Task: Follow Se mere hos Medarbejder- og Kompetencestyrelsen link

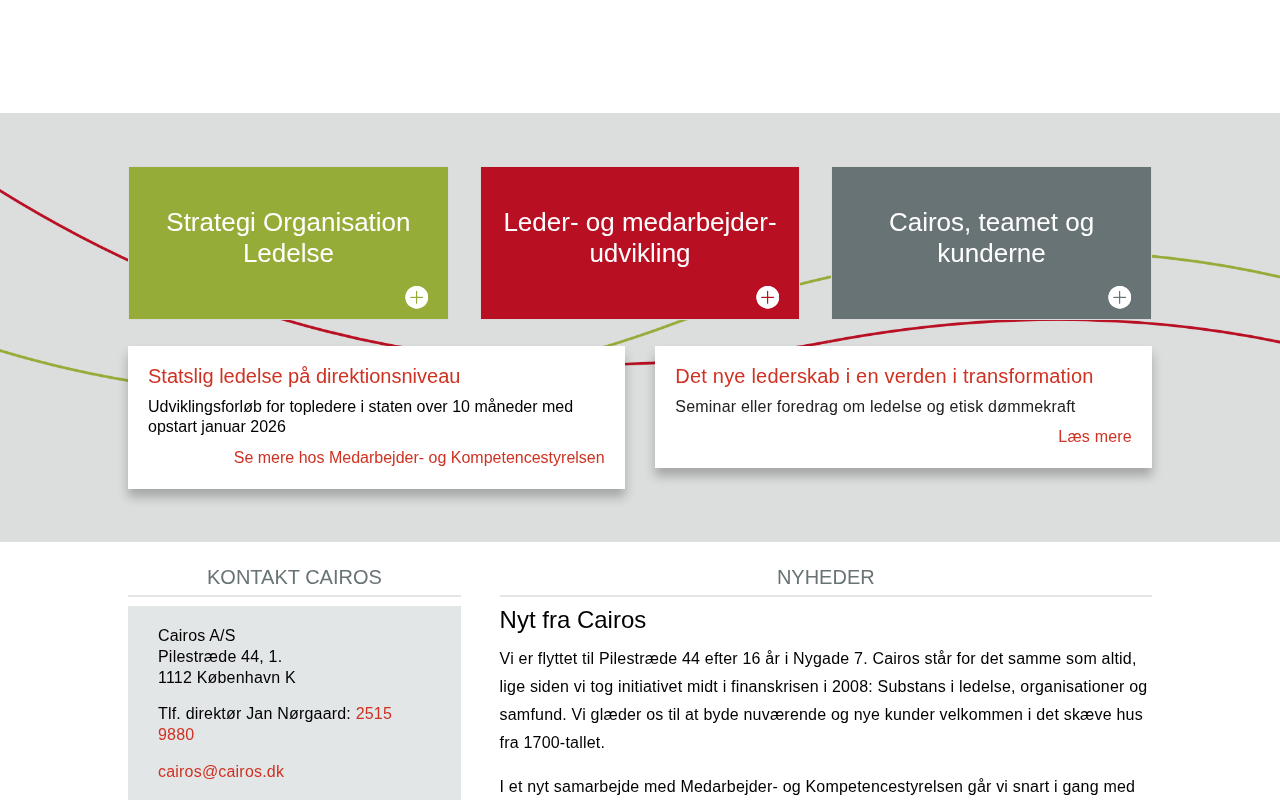Action: pyautogui.click(x=419, y=457)
